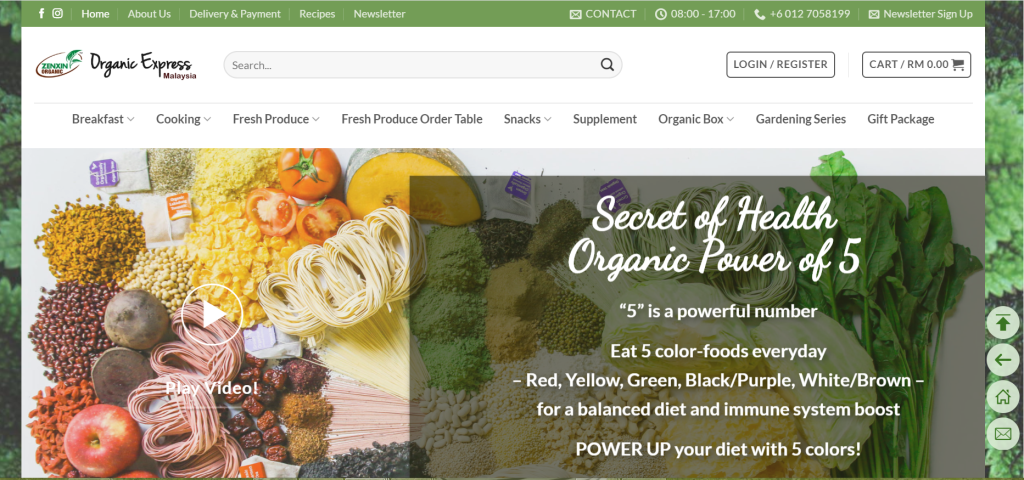This screenshot has height=480, width=1024.
Task: Click the Newsletter Sign Up link
Action: [x=920, y=14]
